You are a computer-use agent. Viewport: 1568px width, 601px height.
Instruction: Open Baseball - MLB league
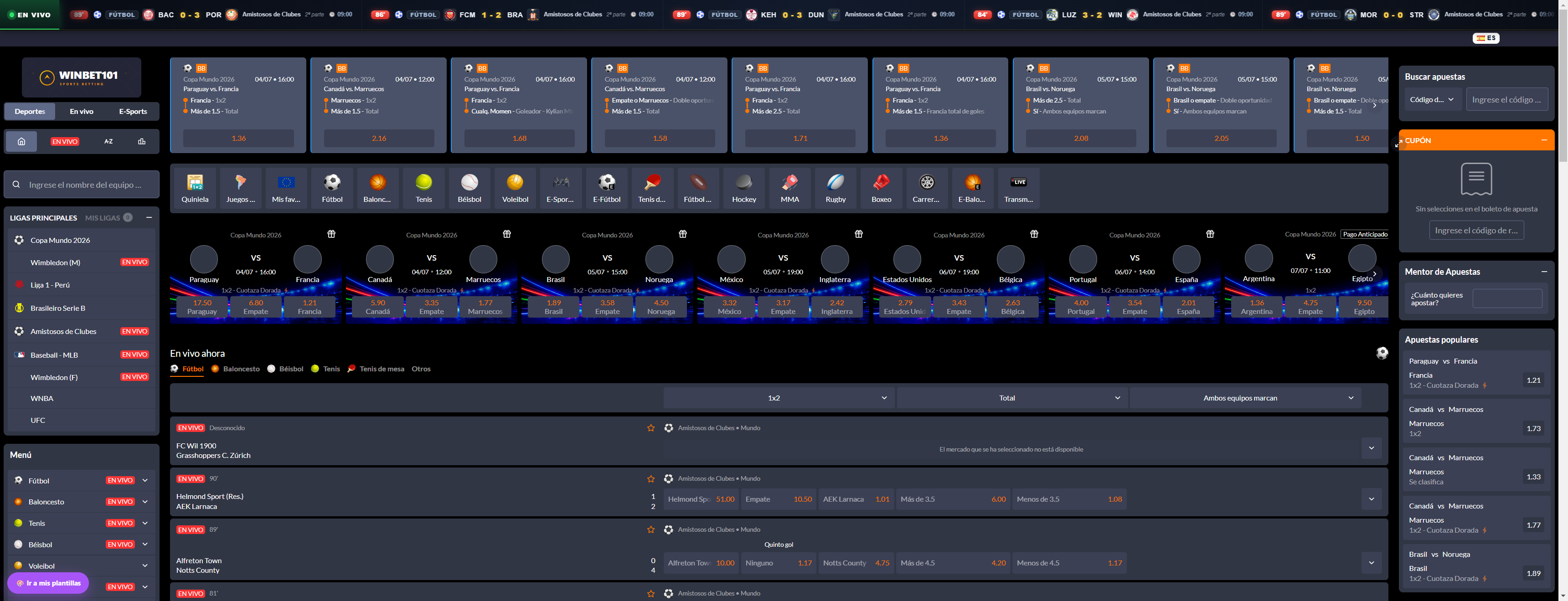pyautogui.click(x=81, y=354)
